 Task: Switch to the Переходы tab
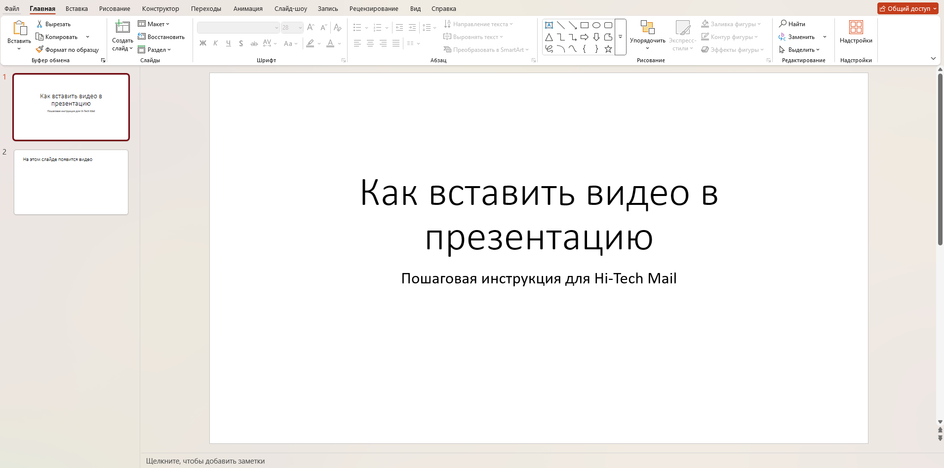point(206,8)
